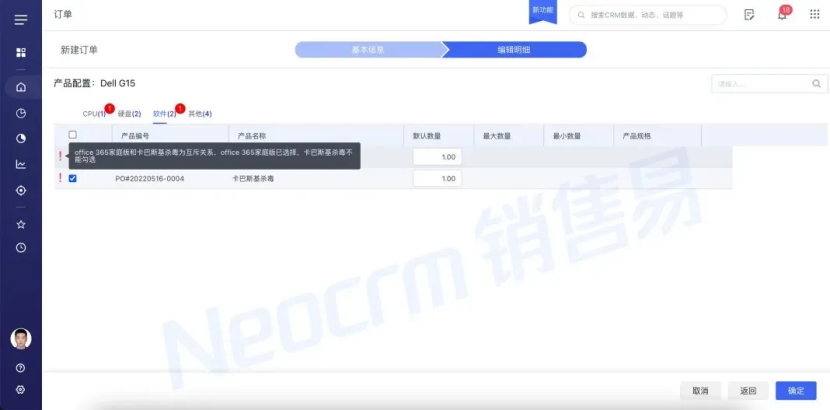This screenshot has height=410, width=830.
Task: Open the settings gear in the sidebar
Action: point(20,390)
